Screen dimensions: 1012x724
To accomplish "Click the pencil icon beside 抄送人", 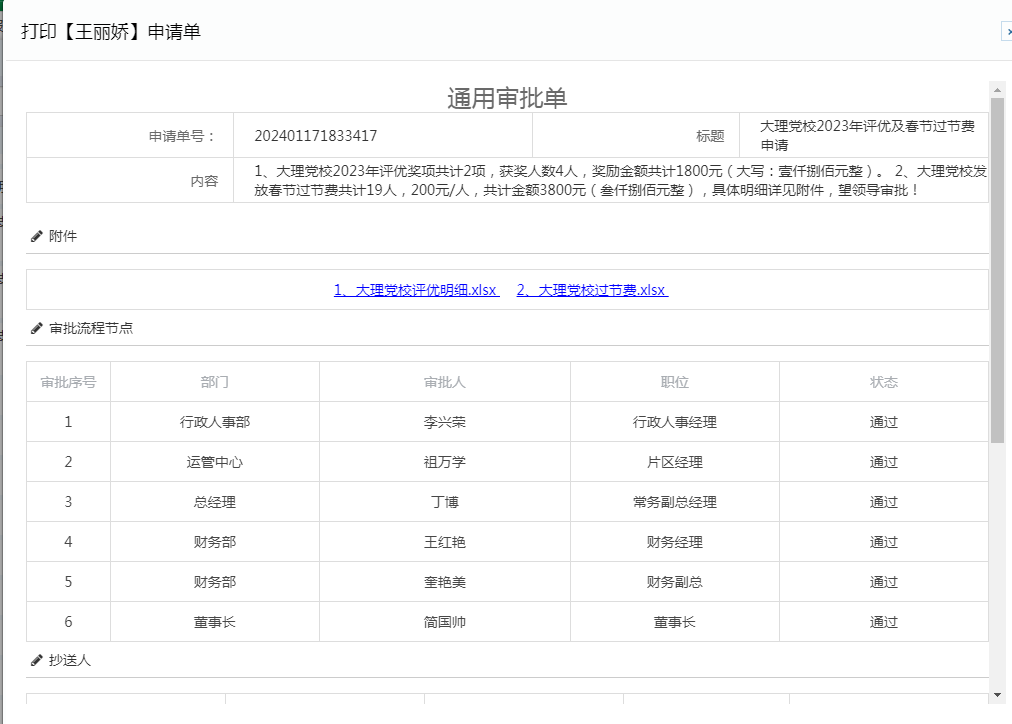I will [37, 660].
